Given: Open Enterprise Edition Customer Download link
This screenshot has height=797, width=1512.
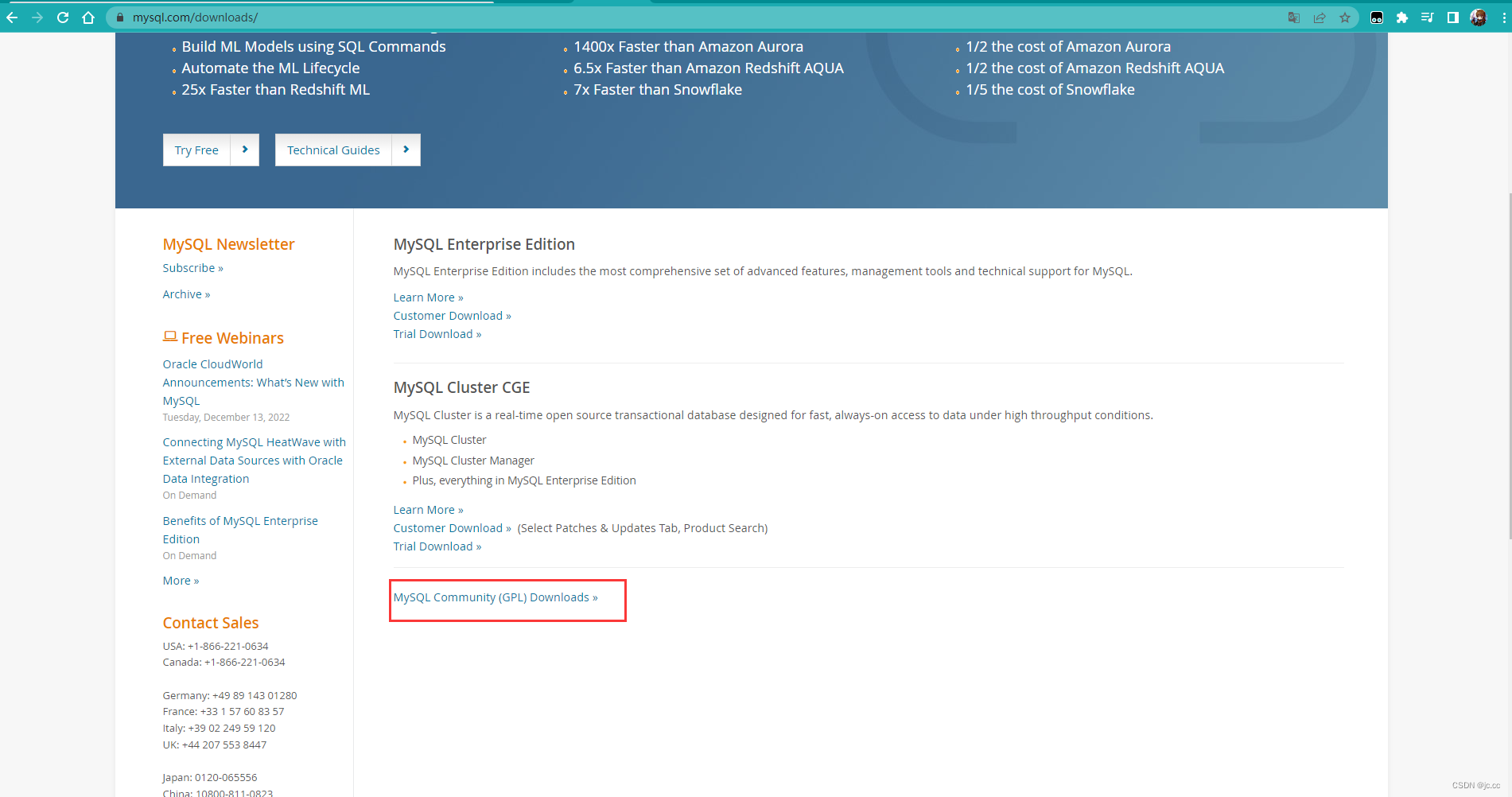Looking at the screenshot, I should (x=453, y=316).
